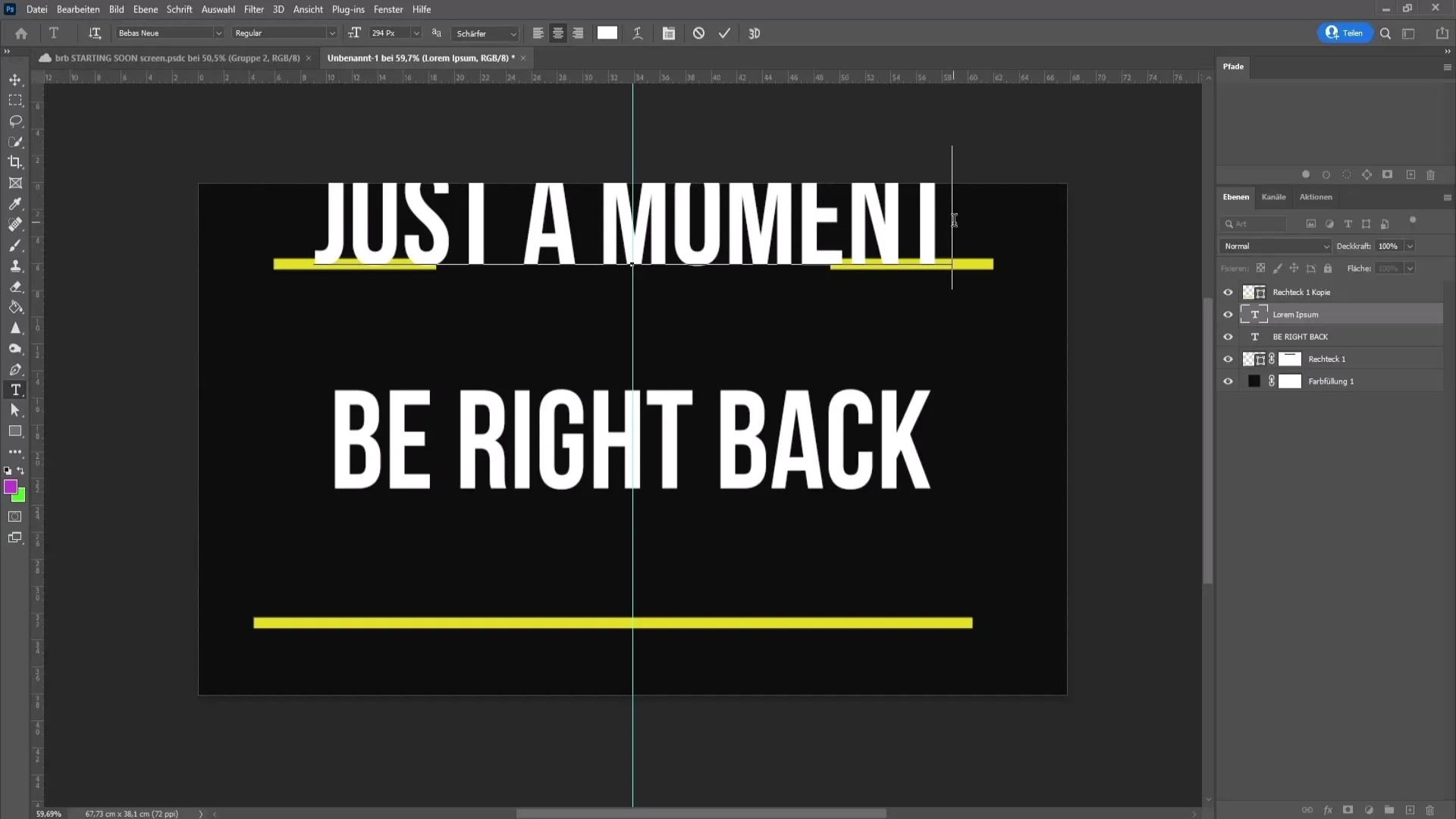Select the Move tool in toolbar
The height and width of the screenshot is (819, 1456).
pyautogui.click(x=15, y=80)
